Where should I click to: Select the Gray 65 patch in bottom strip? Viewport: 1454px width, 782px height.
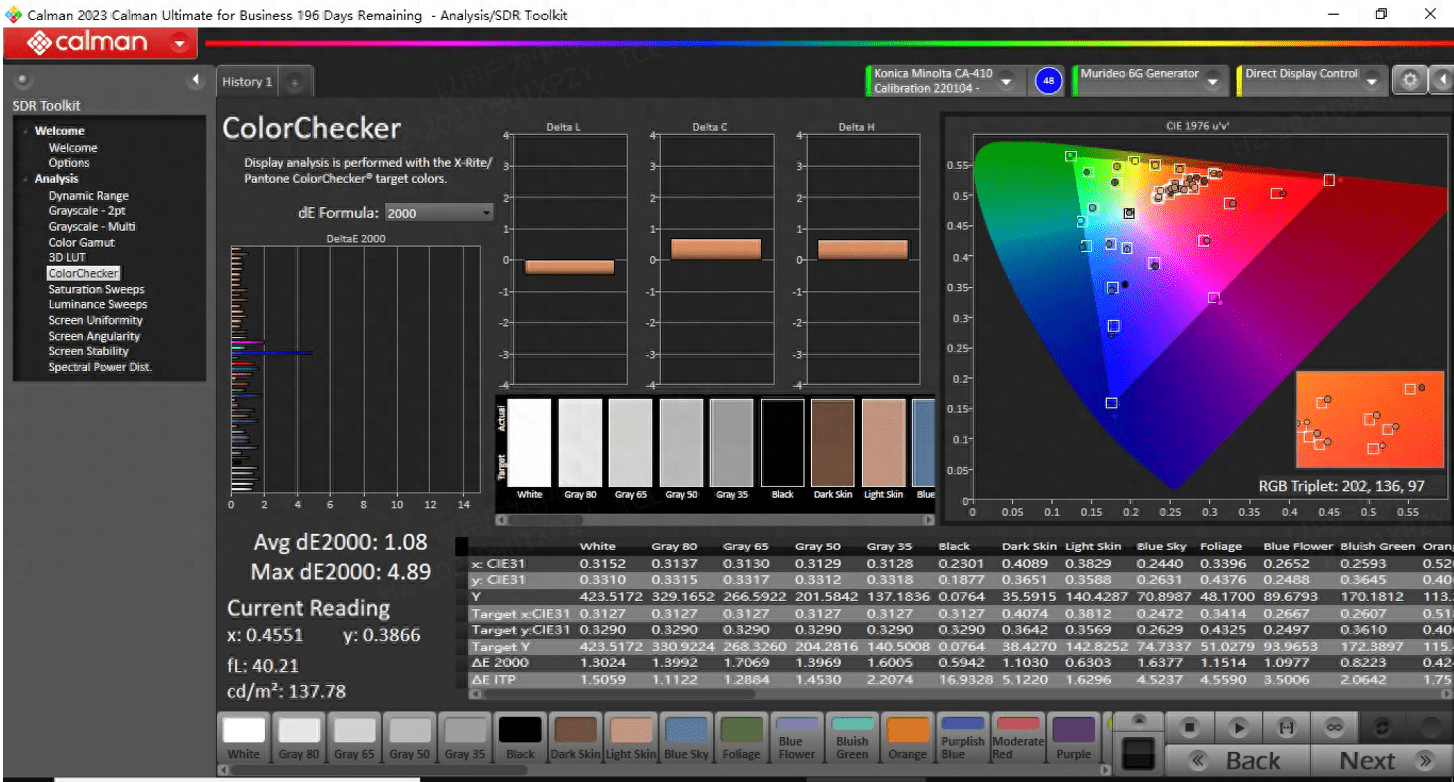tap(354, 739)
